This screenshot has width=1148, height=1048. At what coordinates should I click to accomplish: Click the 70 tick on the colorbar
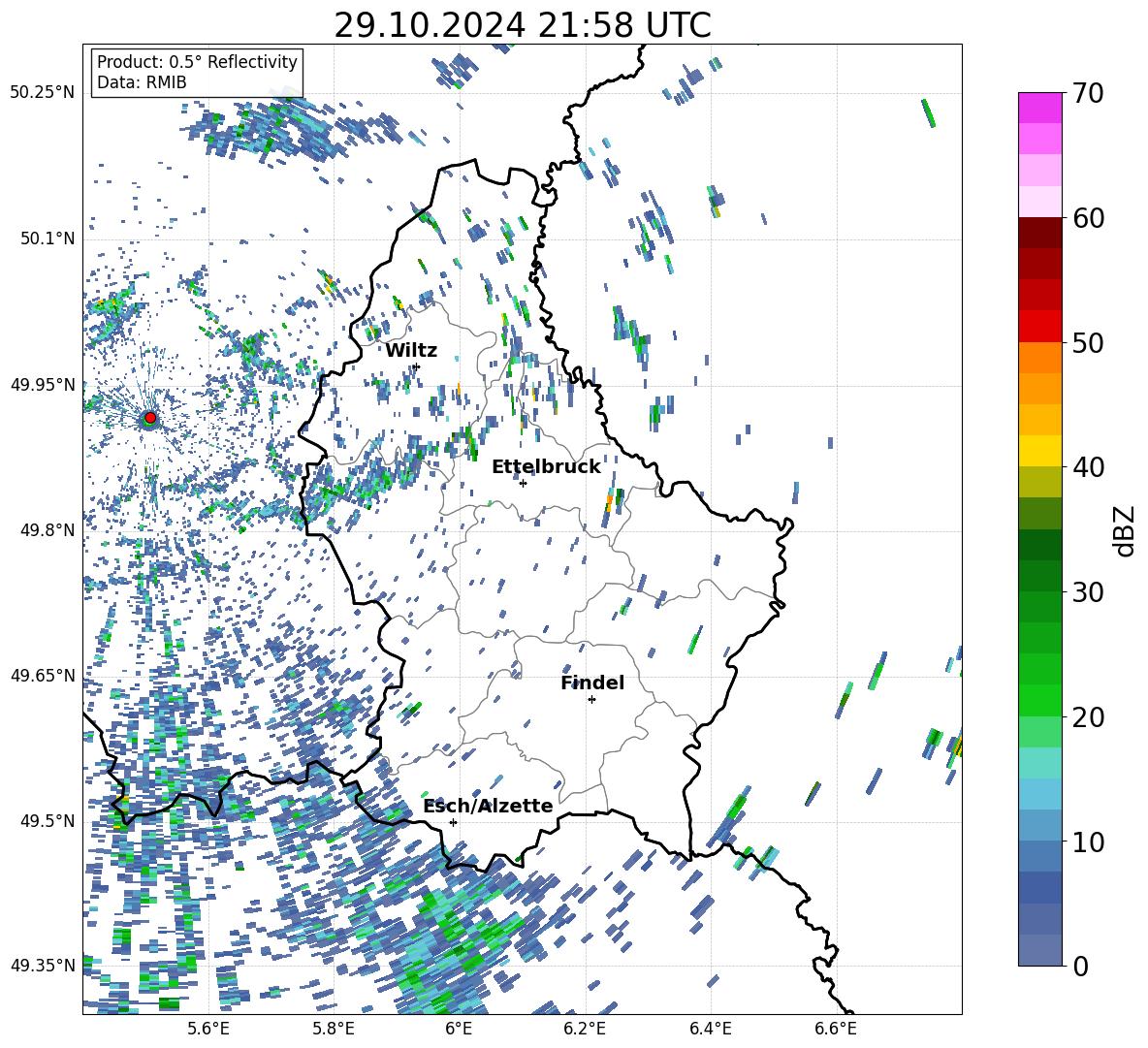[x=1089, y=94]
